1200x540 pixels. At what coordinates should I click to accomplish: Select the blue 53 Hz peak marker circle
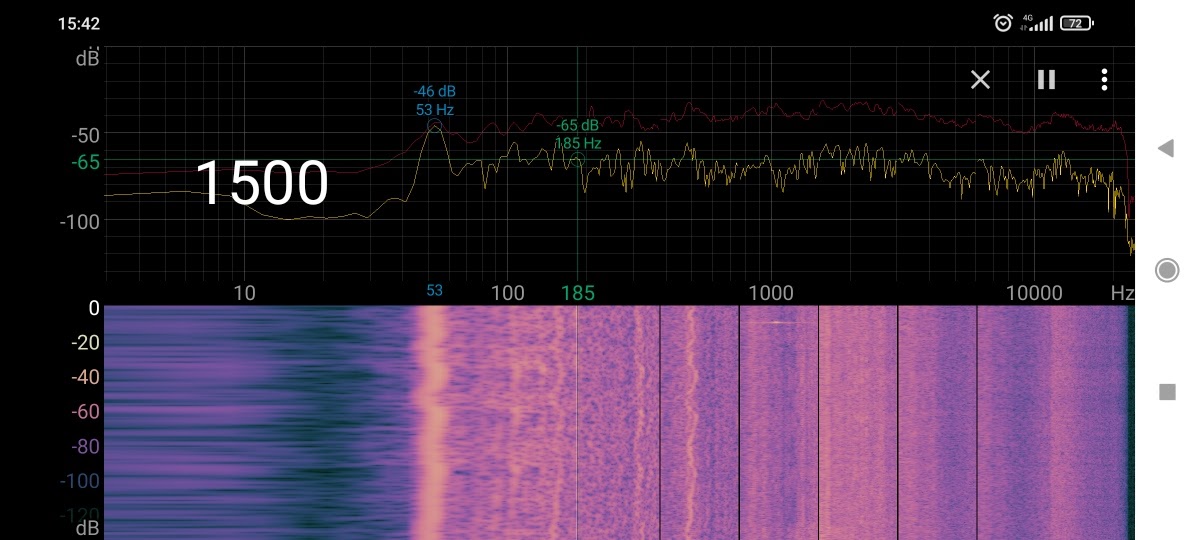coord(435,126)
